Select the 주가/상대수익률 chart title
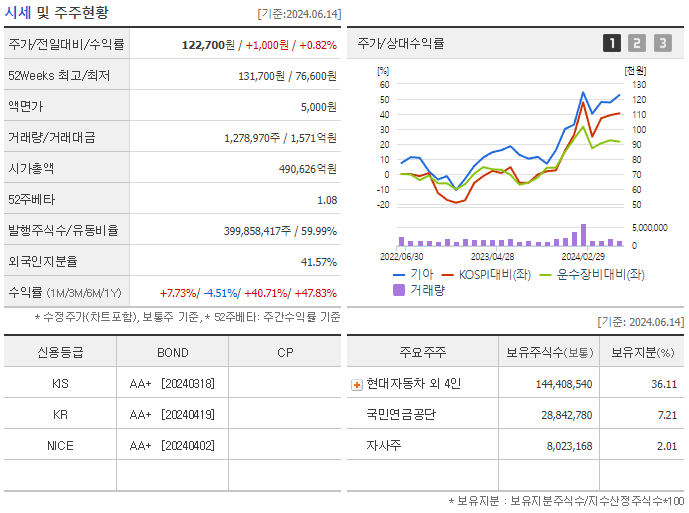The image size is (689, 513). click(401, 43)
